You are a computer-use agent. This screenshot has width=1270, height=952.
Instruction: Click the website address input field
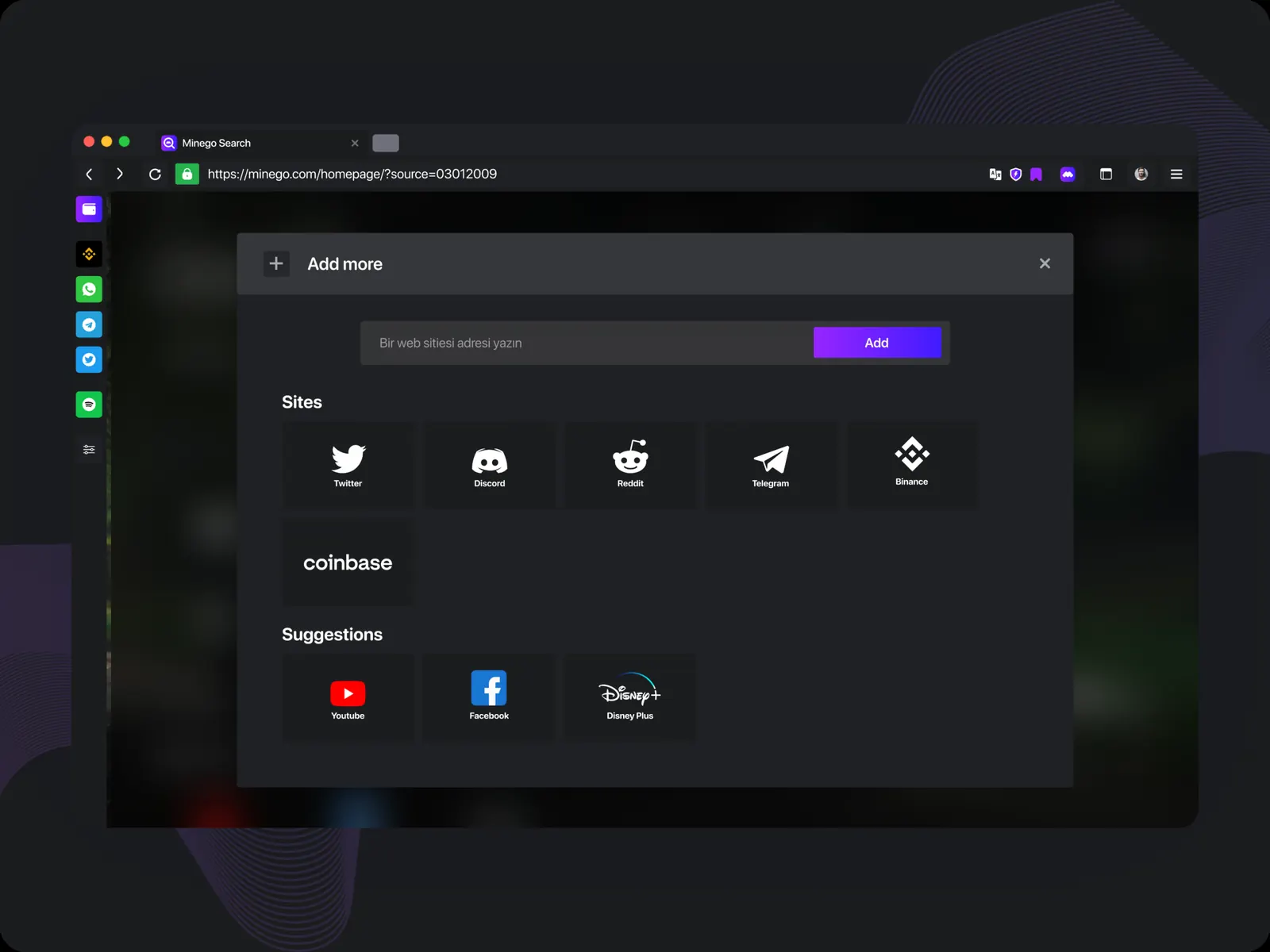587,343
